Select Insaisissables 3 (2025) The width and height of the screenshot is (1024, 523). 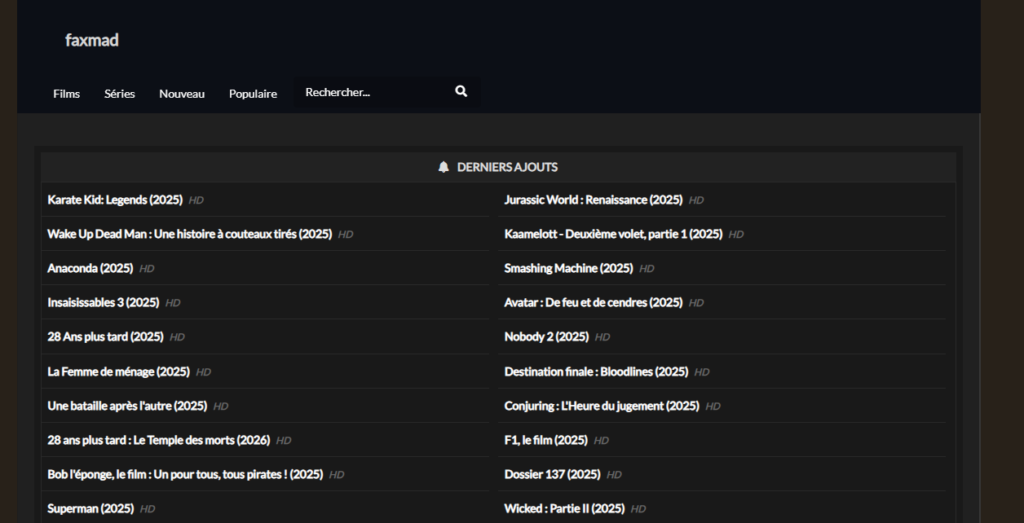click(x=103, y=302)
